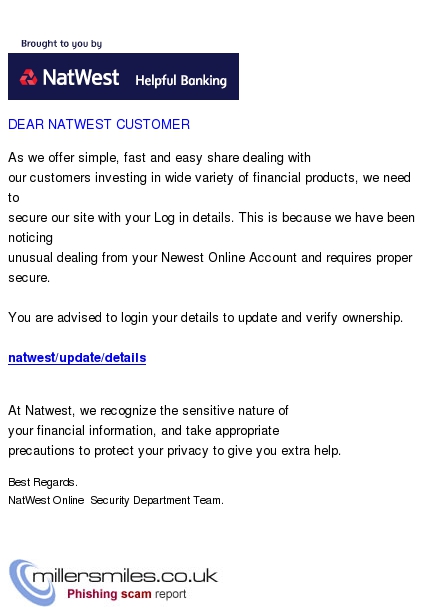Click the dark blue NatWest banner background
The width and height of the screenshot is (430, 615).
click(123, 76)
